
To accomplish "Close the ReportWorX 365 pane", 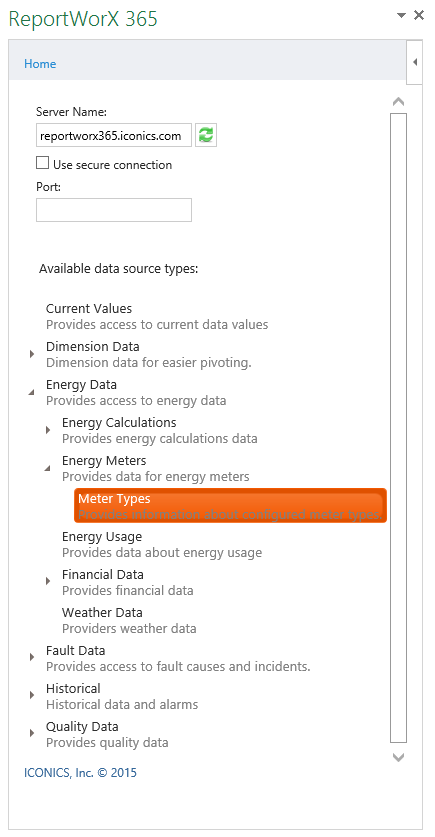I will pos(419,15).
